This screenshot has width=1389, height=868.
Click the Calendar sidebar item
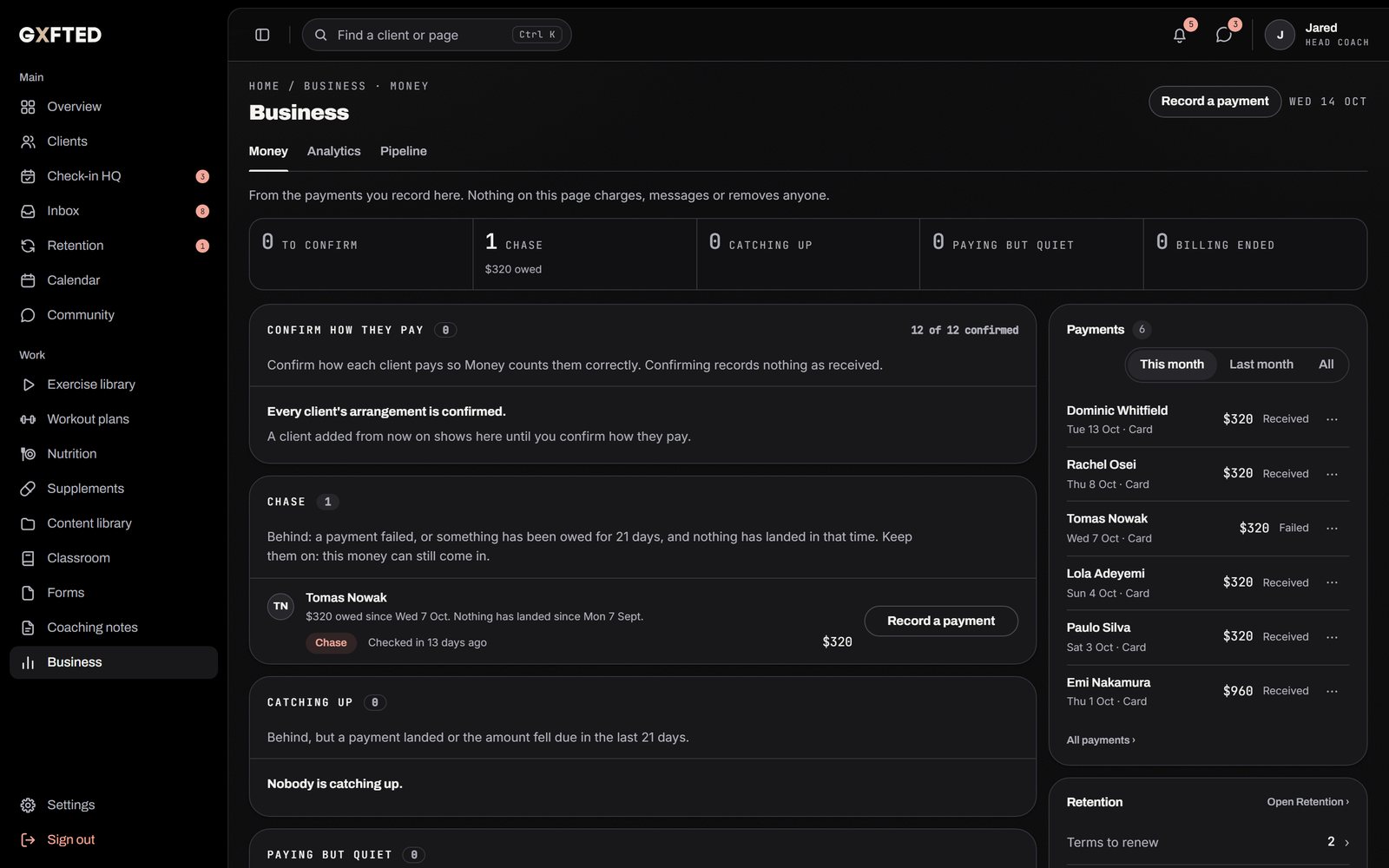coord(114,280)
